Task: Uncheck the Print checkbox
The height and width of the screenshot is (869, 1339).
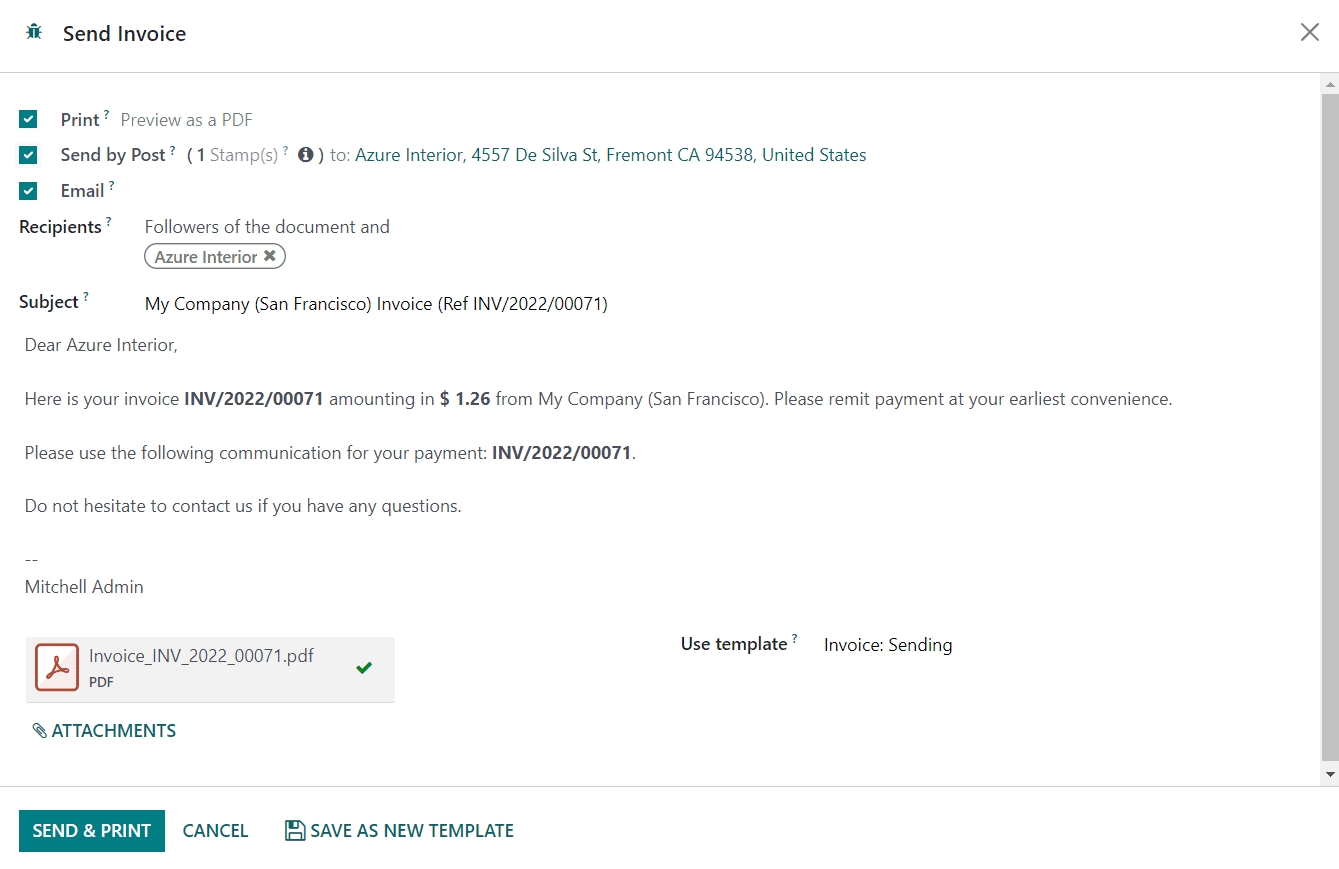Action: tap(28, 120)
